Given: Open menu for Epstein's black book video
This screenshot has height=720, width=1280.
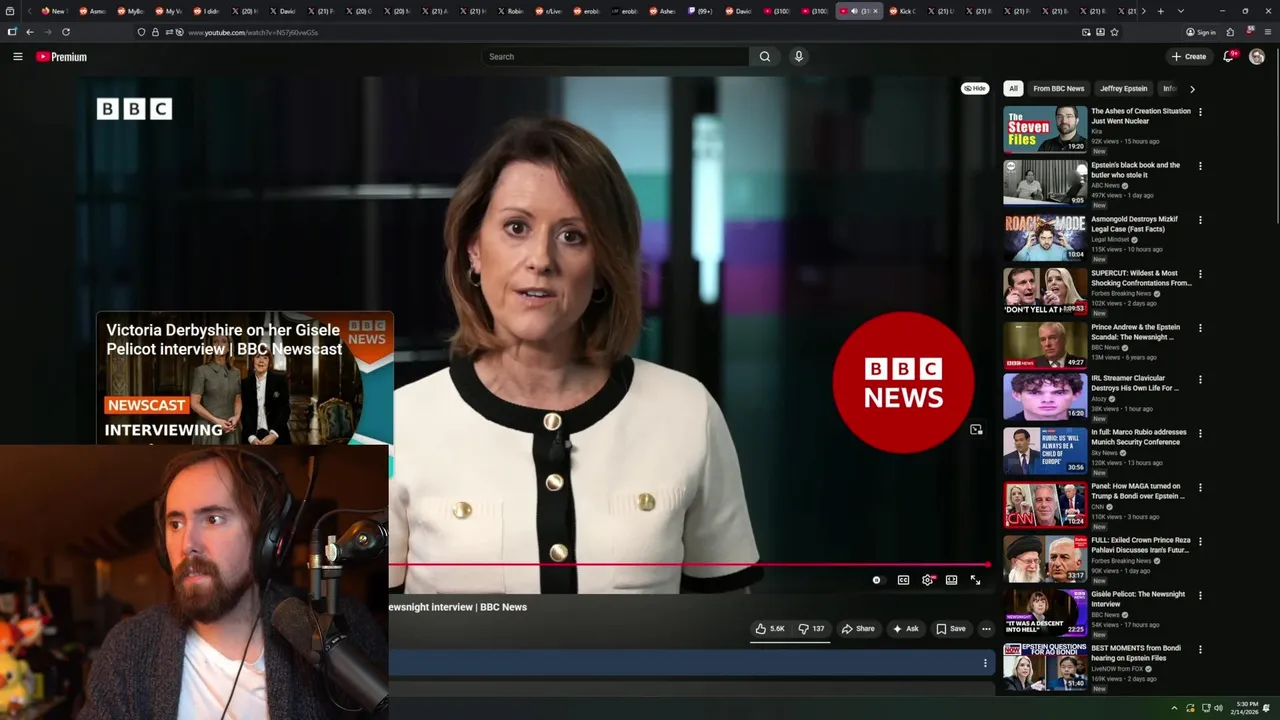Looking at the screenshot, I should 1200,166.
